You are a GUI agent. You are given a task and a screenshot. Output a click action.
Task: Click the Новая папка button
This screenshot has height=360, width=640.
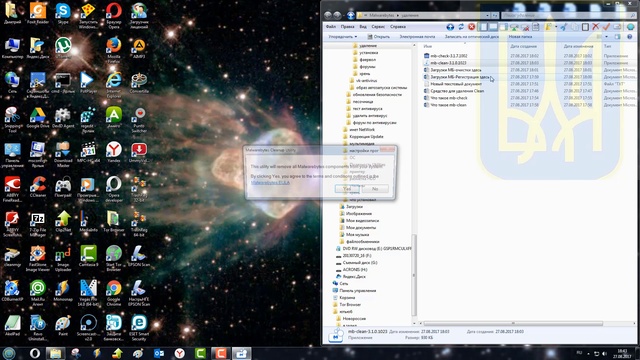(x=520, y=37)
